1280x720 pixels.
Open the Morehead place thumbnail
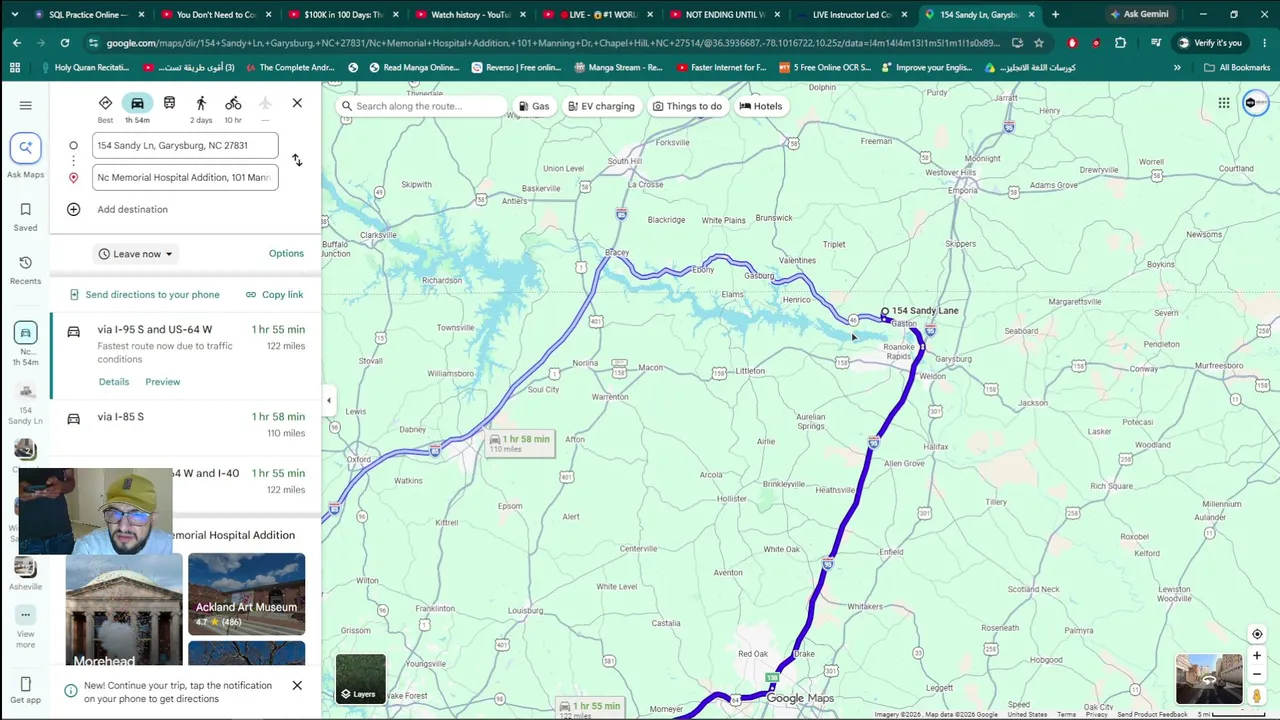point(124,609)
